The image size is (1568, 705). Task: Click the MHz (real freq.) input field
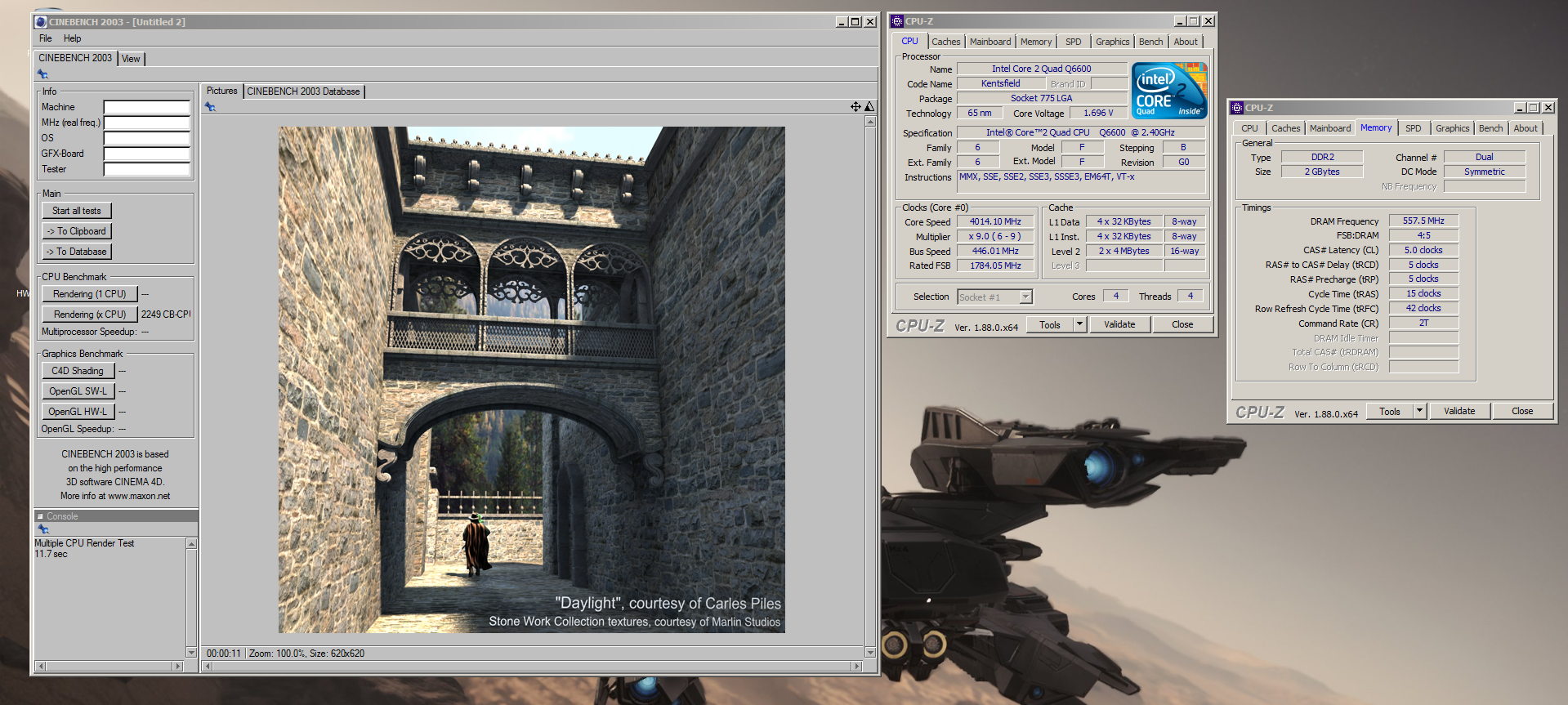coord(147,123)
